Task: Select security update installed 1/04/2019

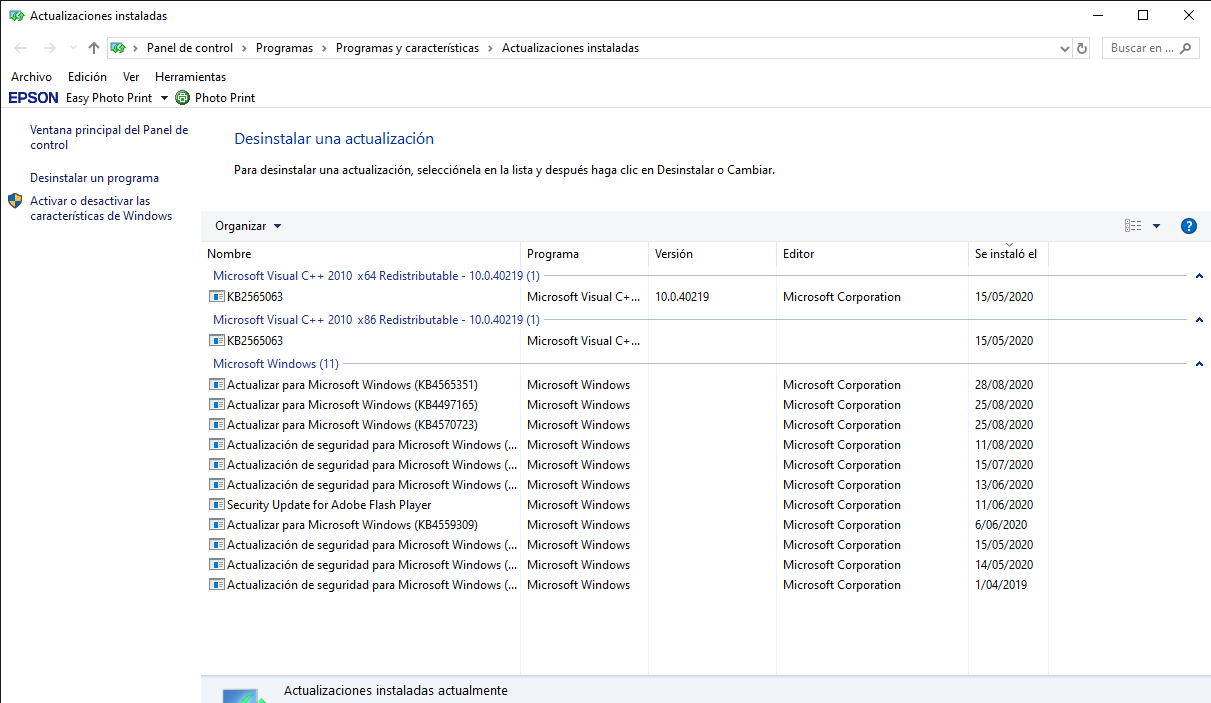Action: 627,585
